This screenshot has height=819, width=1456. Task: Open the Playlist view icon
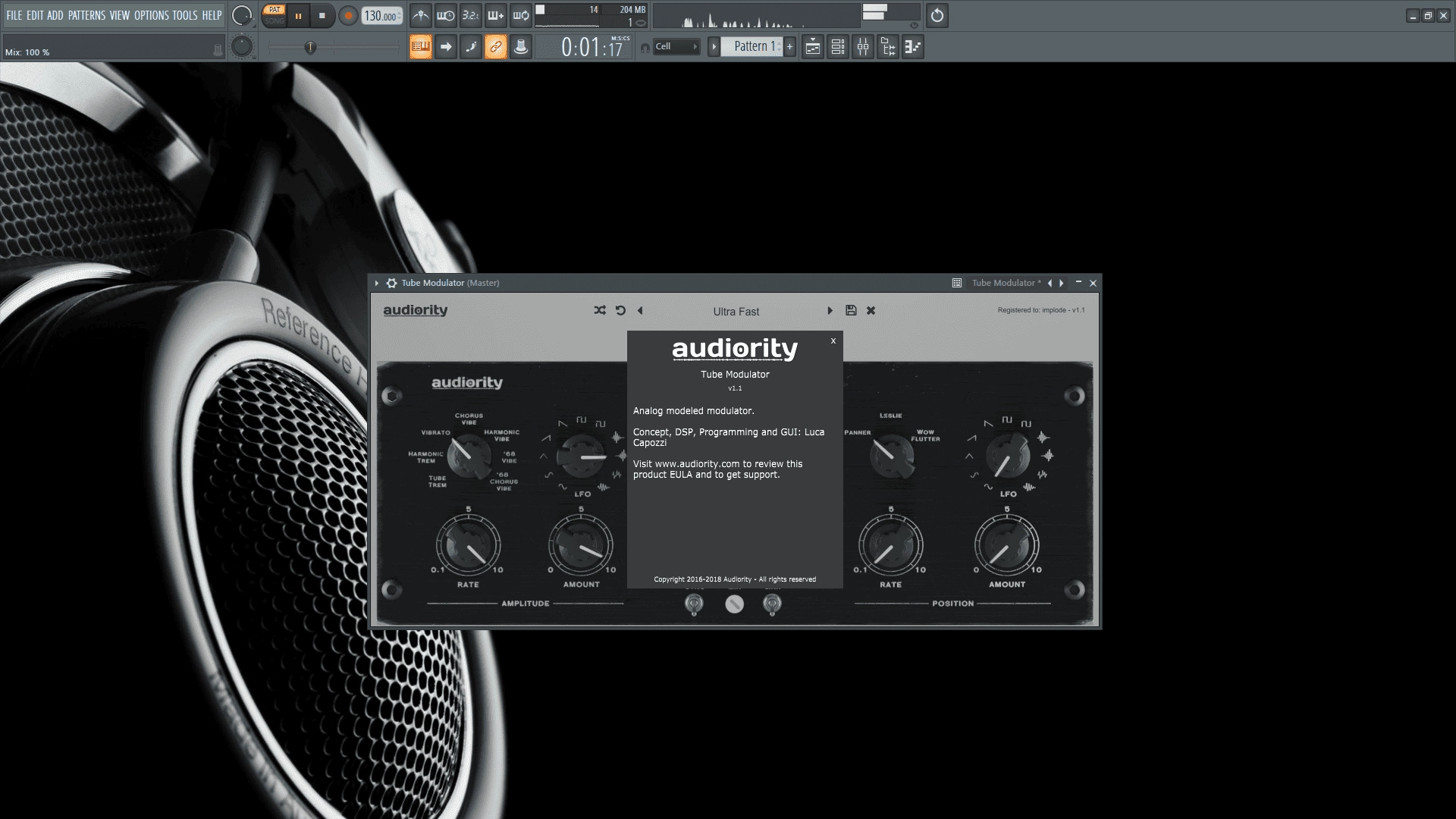(812, 47)
